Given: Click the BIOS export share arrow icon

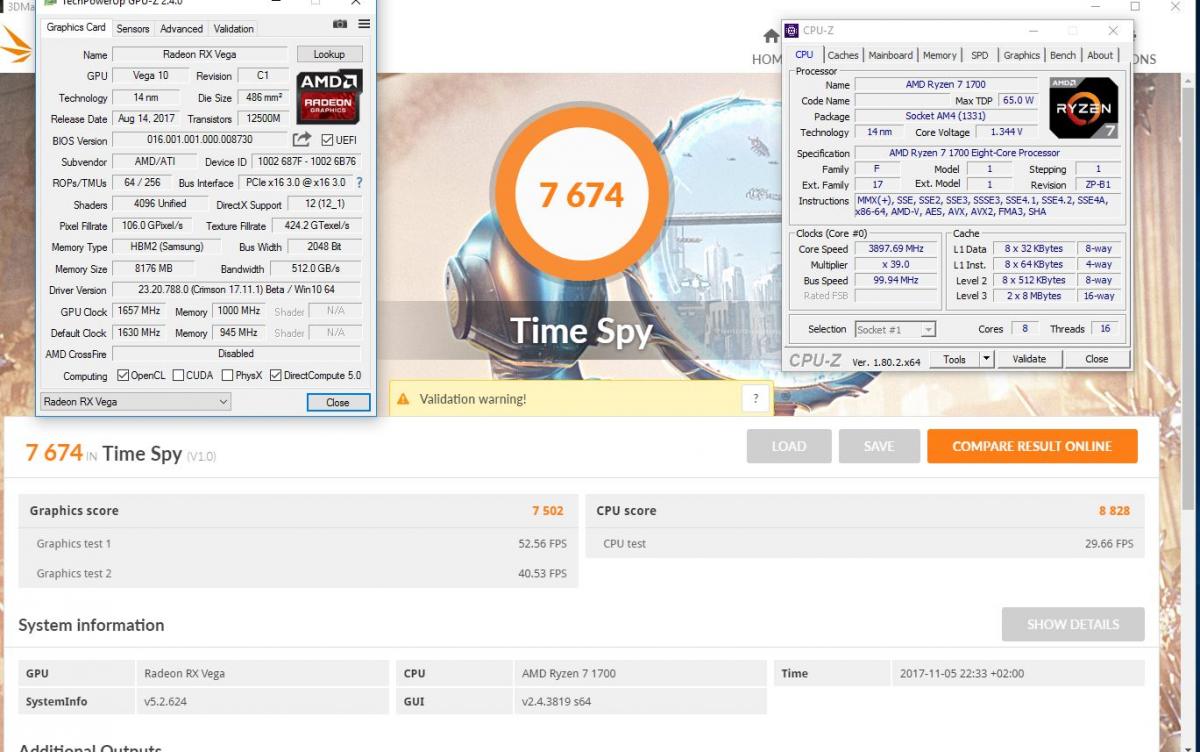Looking at the screenshot, I should point(302,139).
